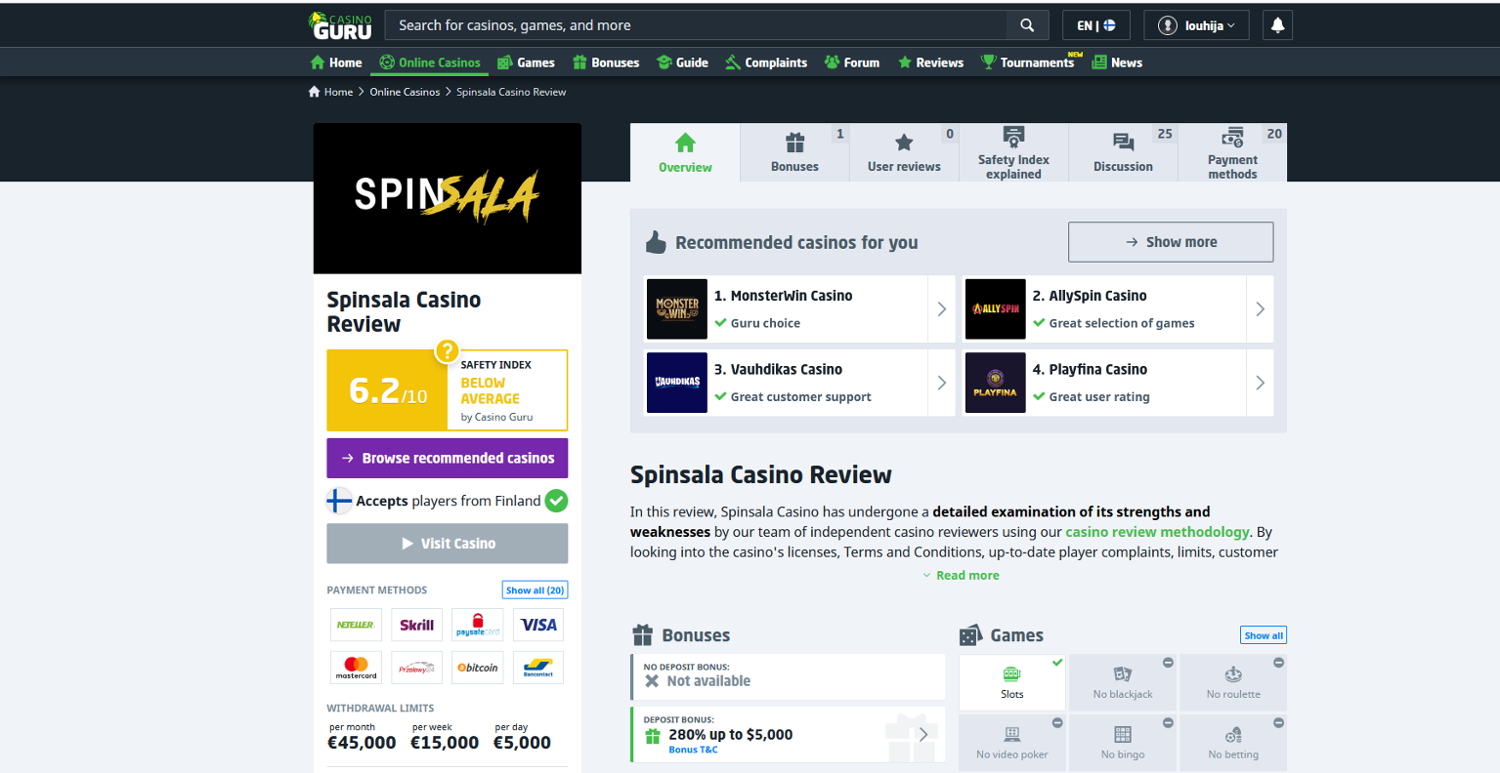Open the MonsterWin Casino recommendation thumbnail

coord(677,309)
